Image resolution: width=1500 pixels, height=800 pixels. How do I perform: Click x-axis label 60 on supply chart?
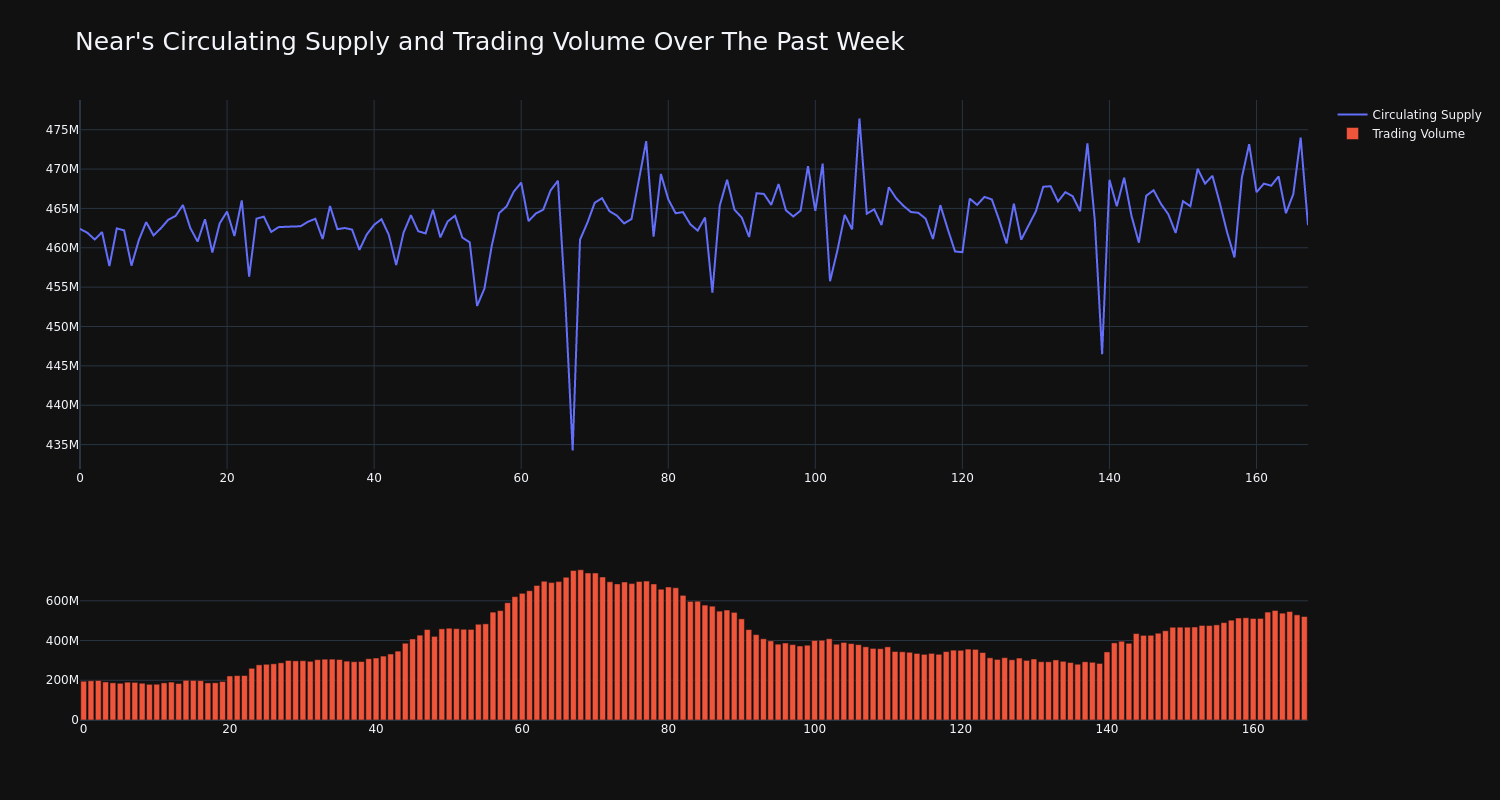[x=521, y=478]
